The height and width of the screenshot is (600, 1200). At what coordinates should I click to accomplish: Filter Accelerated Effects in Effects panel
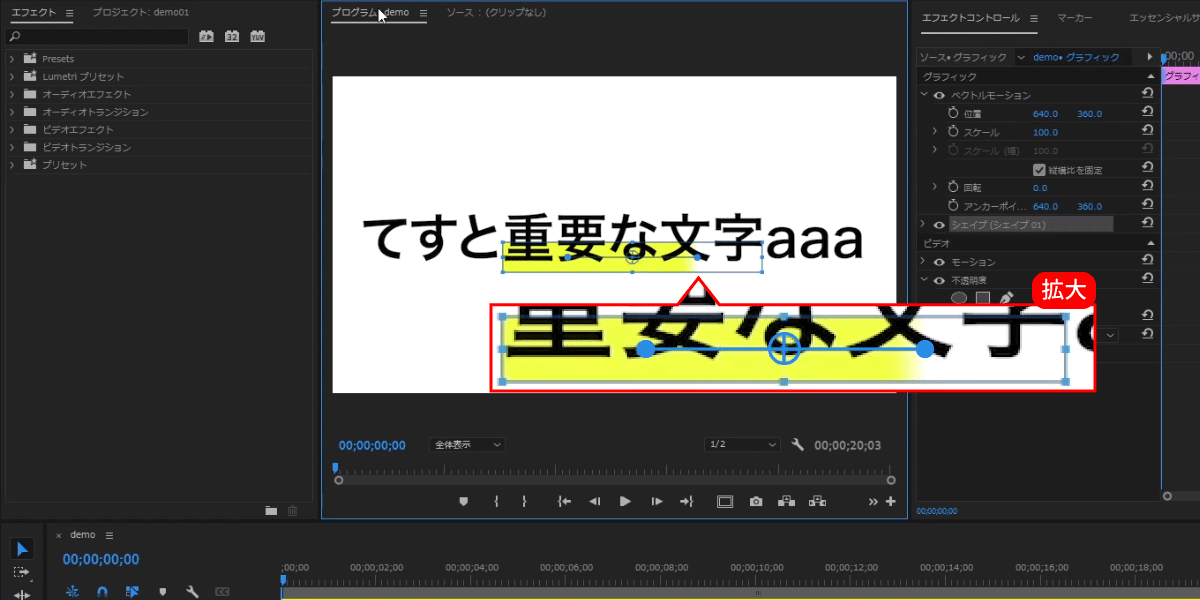207,37
